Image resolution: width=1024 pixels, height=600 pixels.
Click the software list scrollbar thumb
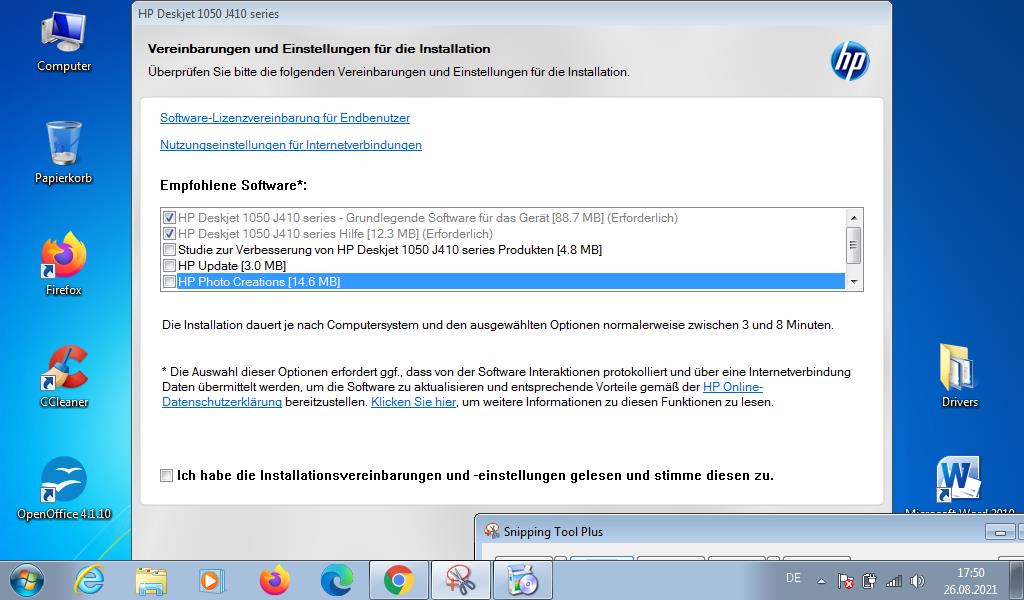click(x=853, y=245)
